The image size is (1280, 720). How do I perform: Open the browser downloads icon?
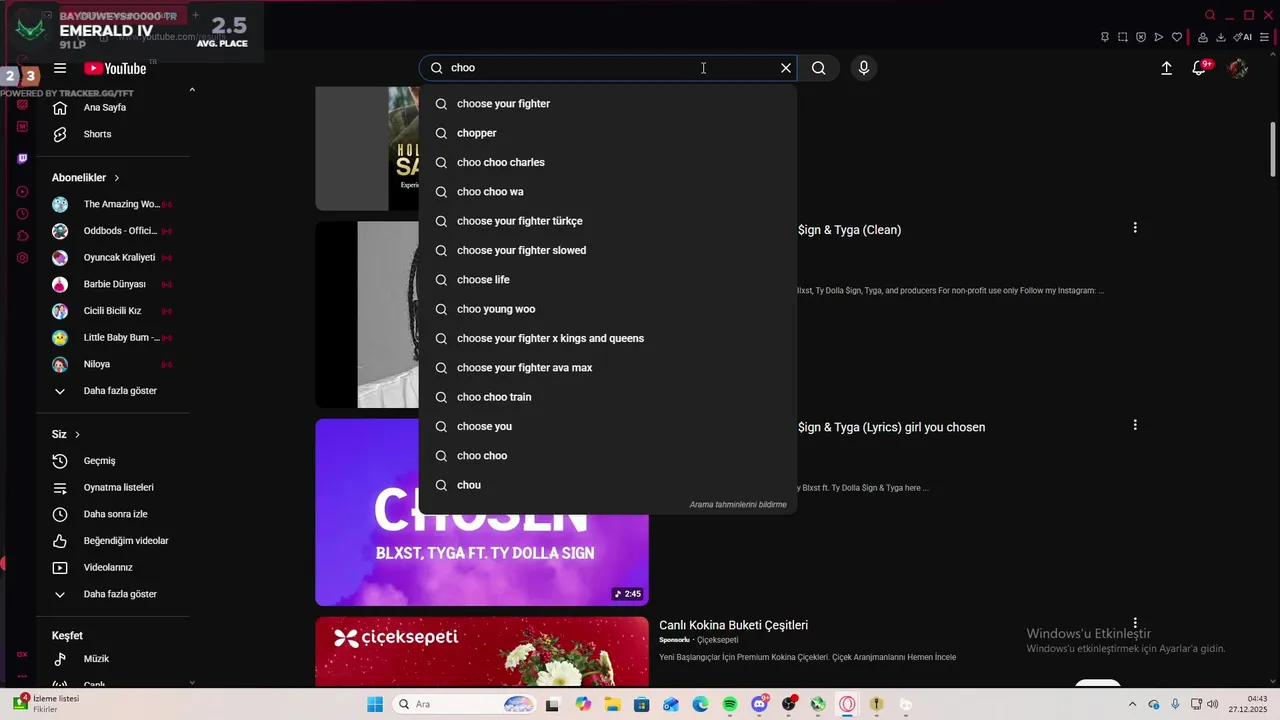1221,37
